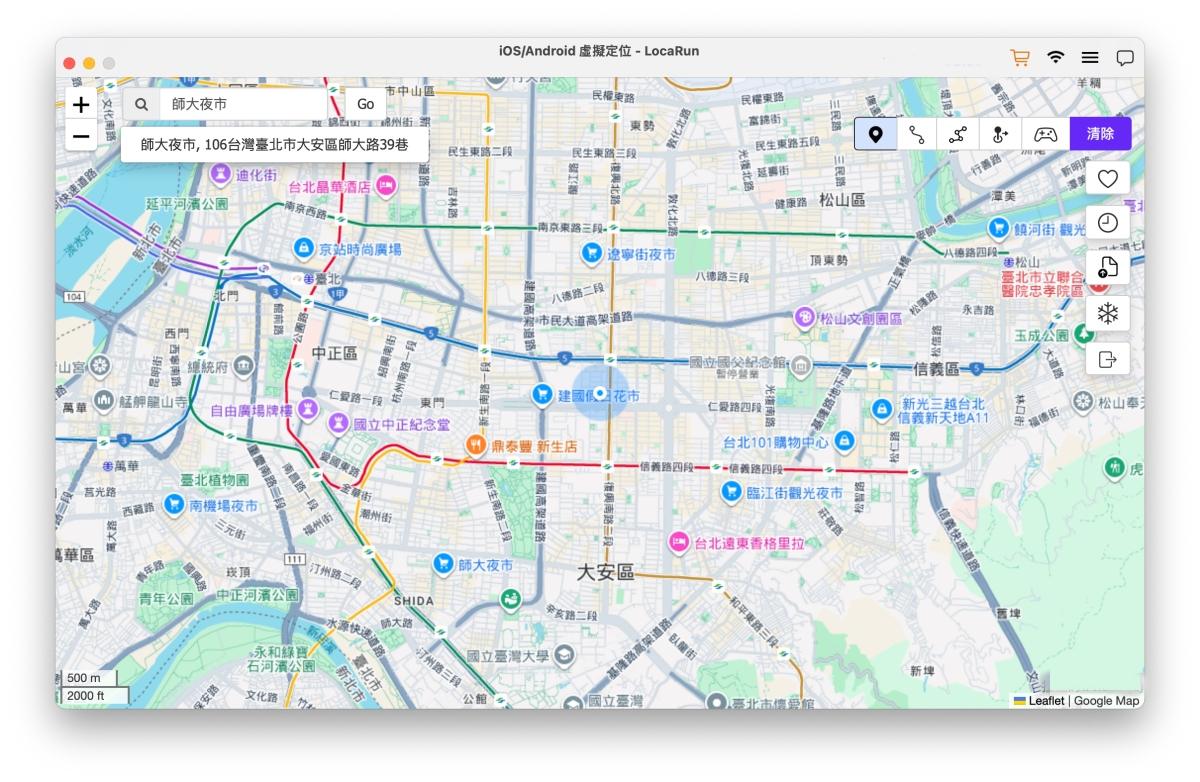This screenshot has height=782, width=1200.
Task: Click the 大安區 district label
Action: point(607,571)
